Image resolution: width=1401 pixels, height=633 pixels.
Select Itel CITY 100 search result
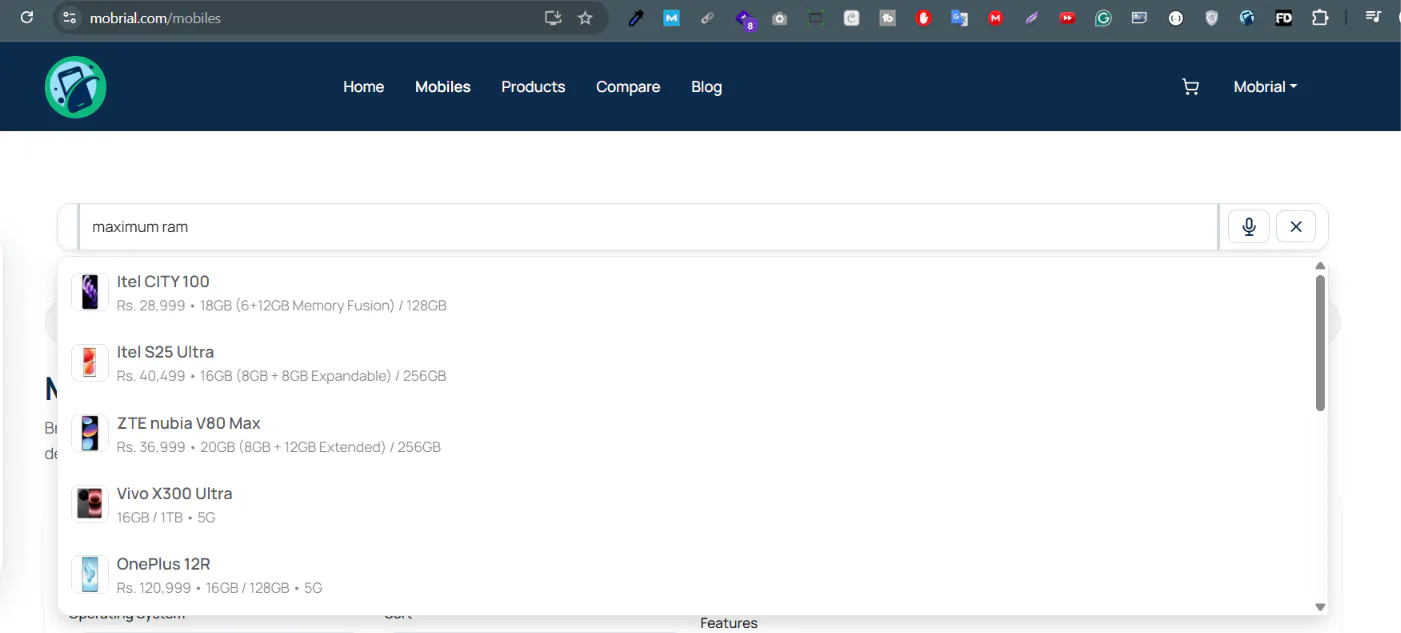684,293
